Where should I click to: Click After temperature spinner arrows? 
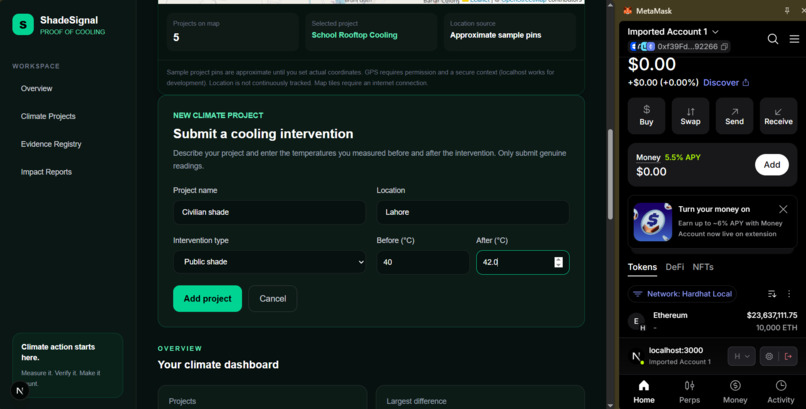pyautogui.click(x=558, y=262)
